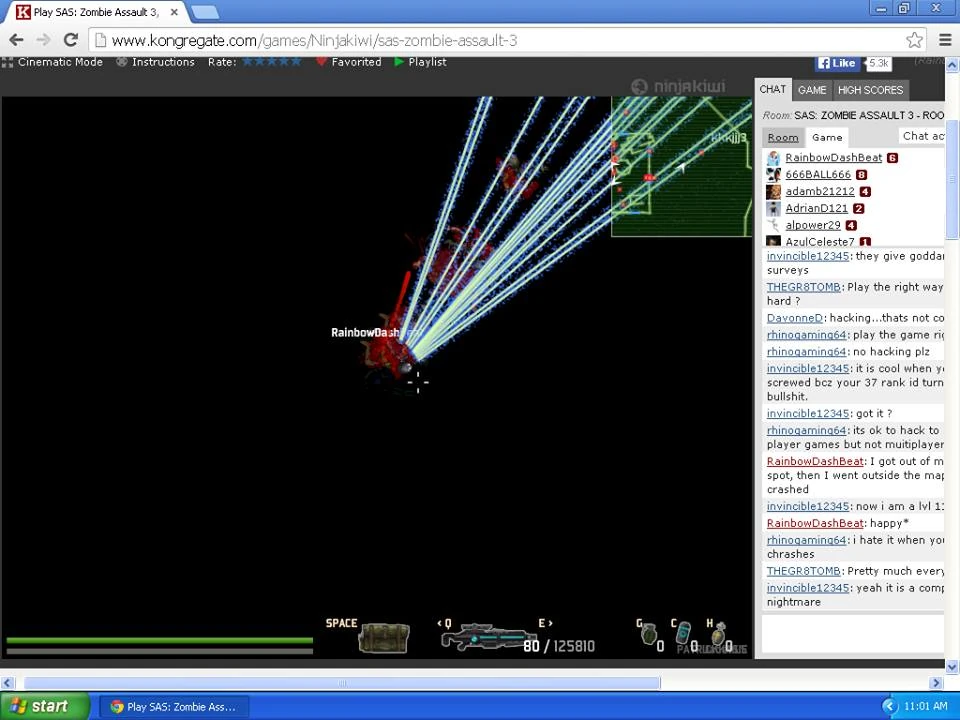The height and width of the screenshot is (720, 960).
Task: Switch to the CHAT tab
Action: 773,89
